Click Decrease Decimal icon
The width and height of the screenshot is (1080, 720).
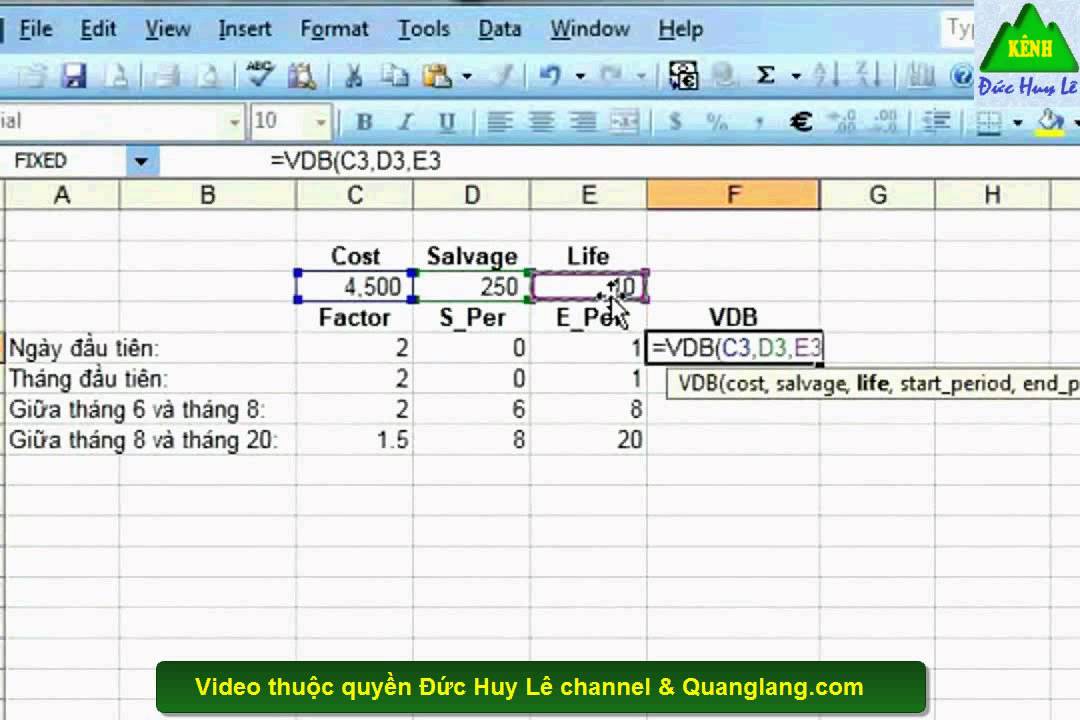click(884, 122)
